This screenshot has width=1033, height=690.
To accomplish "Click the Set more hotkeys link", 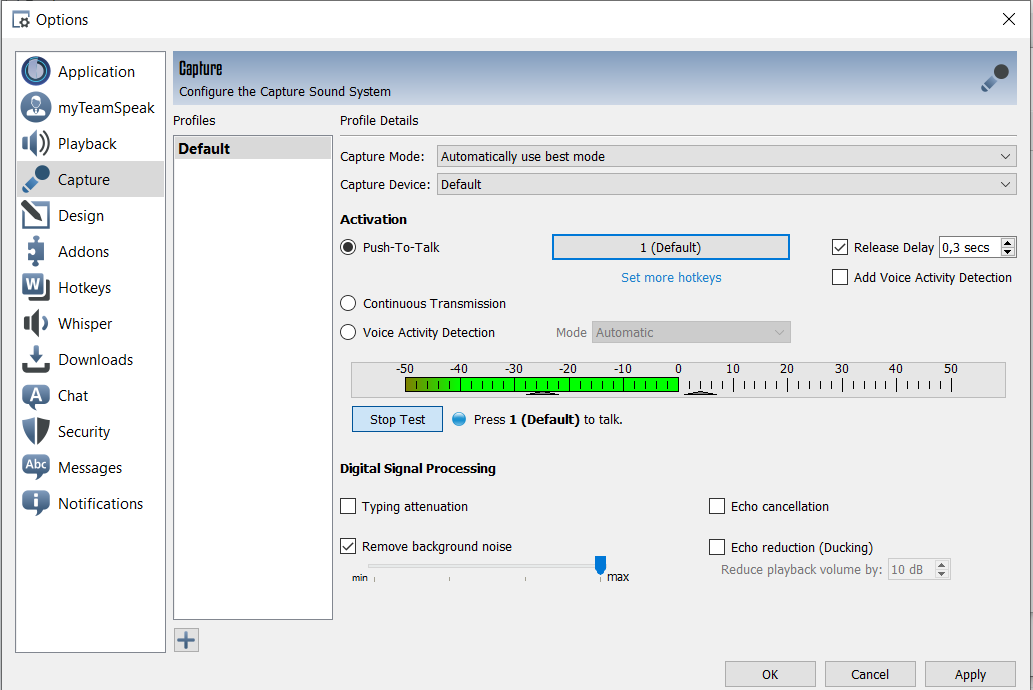I will click(671, 277).
